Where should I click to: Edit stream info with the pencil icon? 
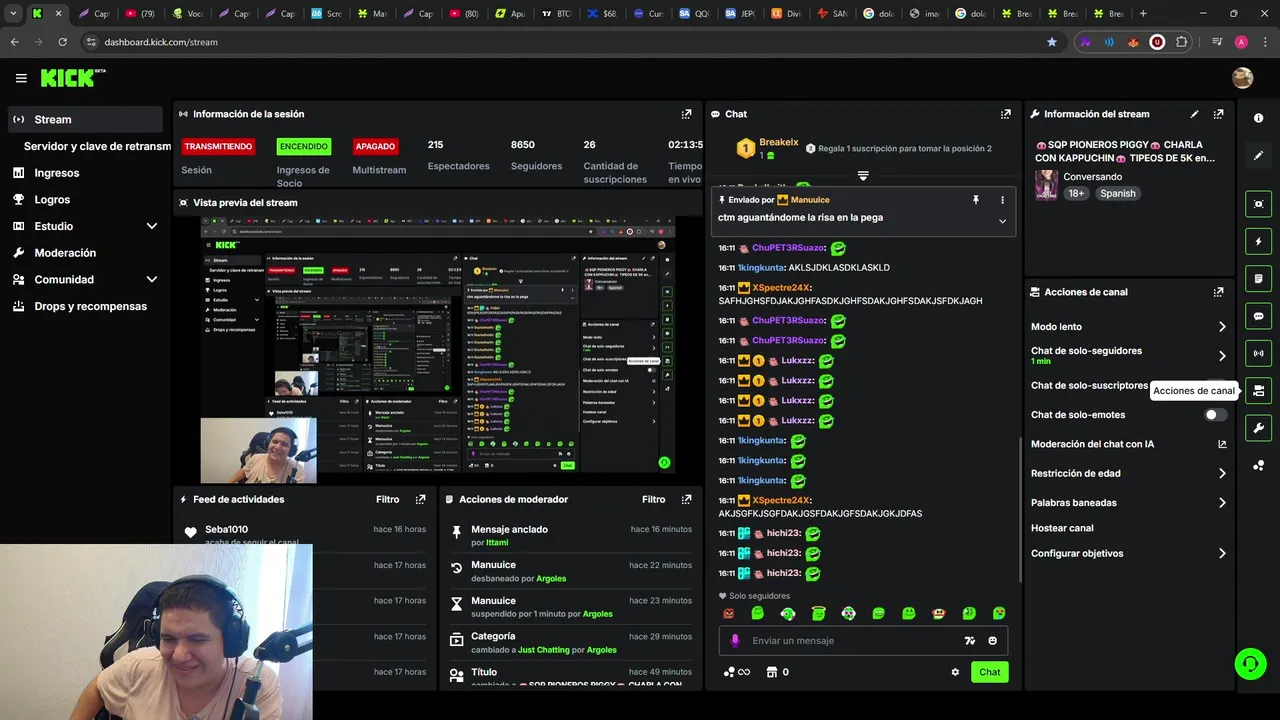[x=1194, y=114]
